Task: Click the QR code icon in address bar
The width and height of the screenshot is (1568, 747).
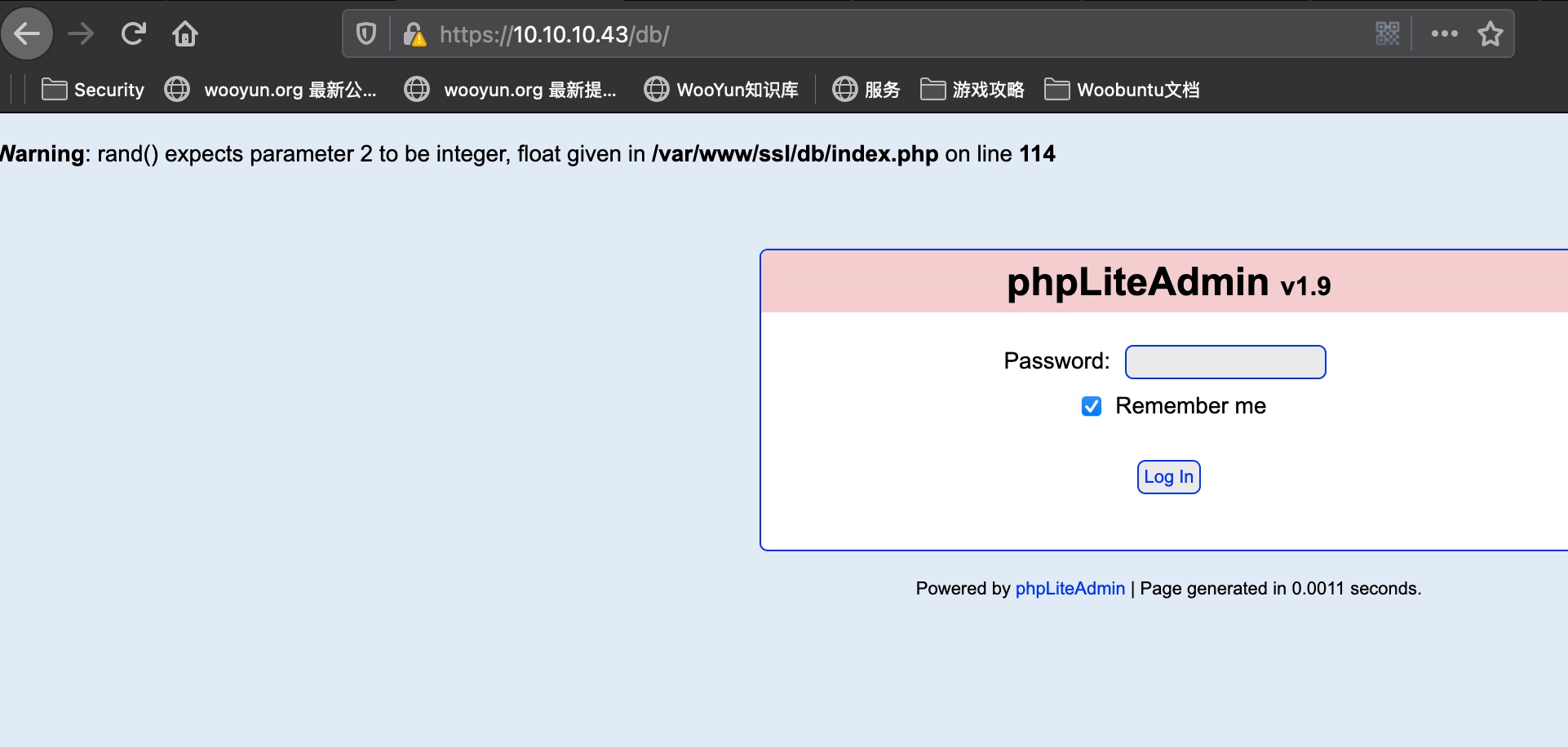Action: (1387, 34)
